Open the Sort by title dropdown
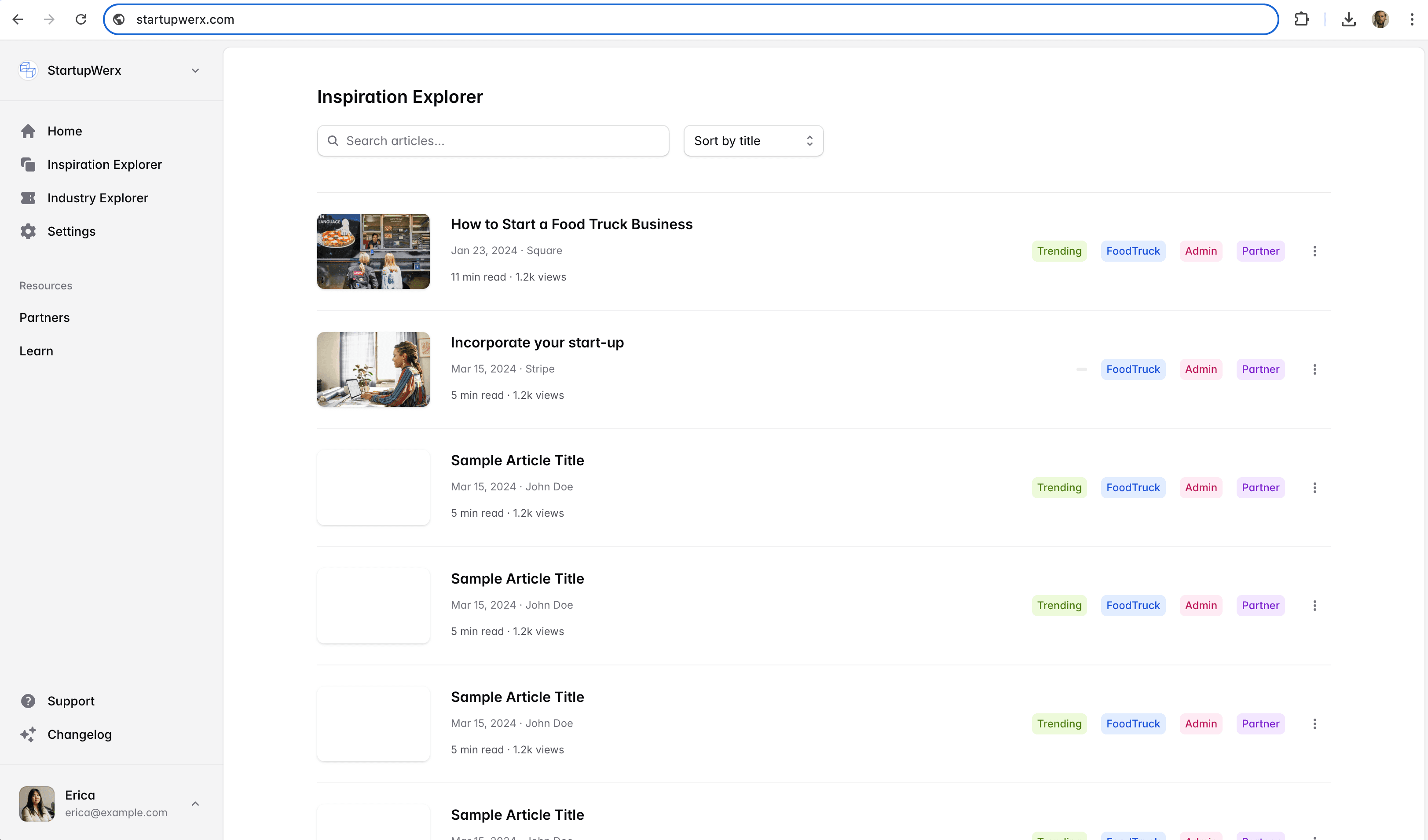 (753, 141)
